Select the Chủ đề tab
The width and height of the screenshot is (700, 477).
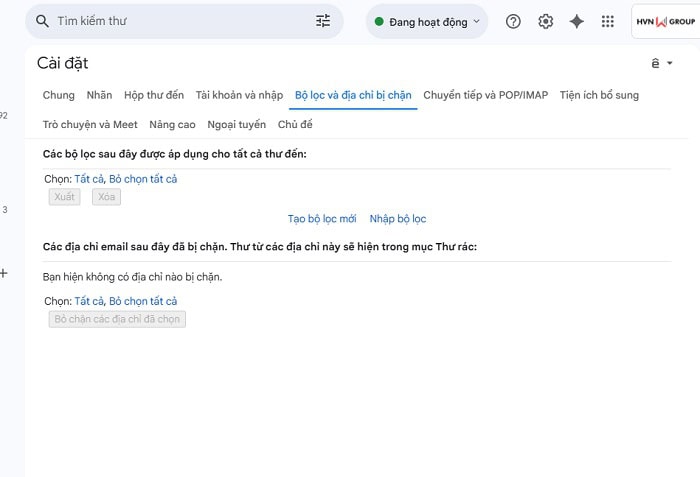[295, 124]
